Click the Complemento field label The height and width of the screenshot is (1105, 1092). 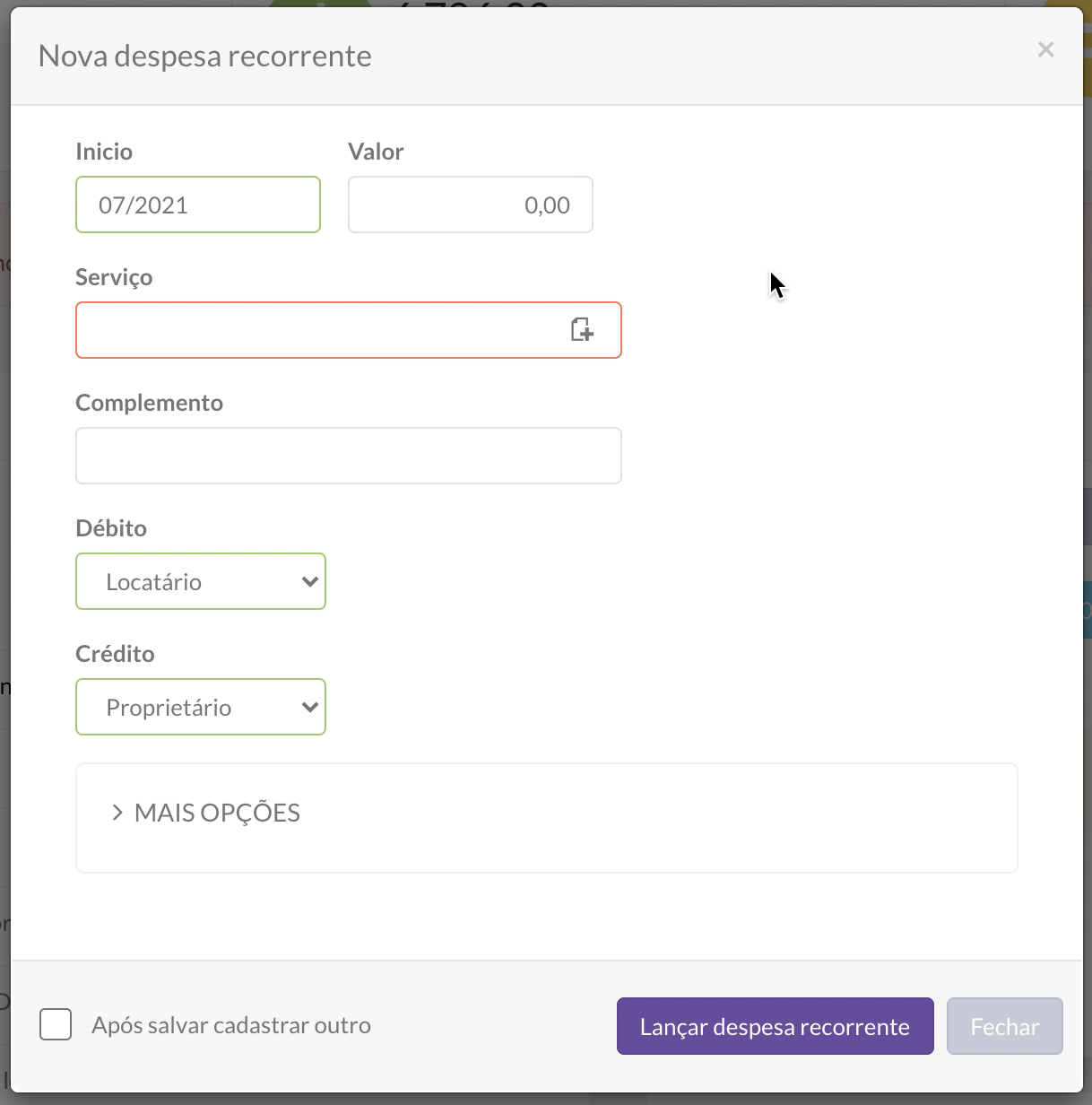coord(149,403)
